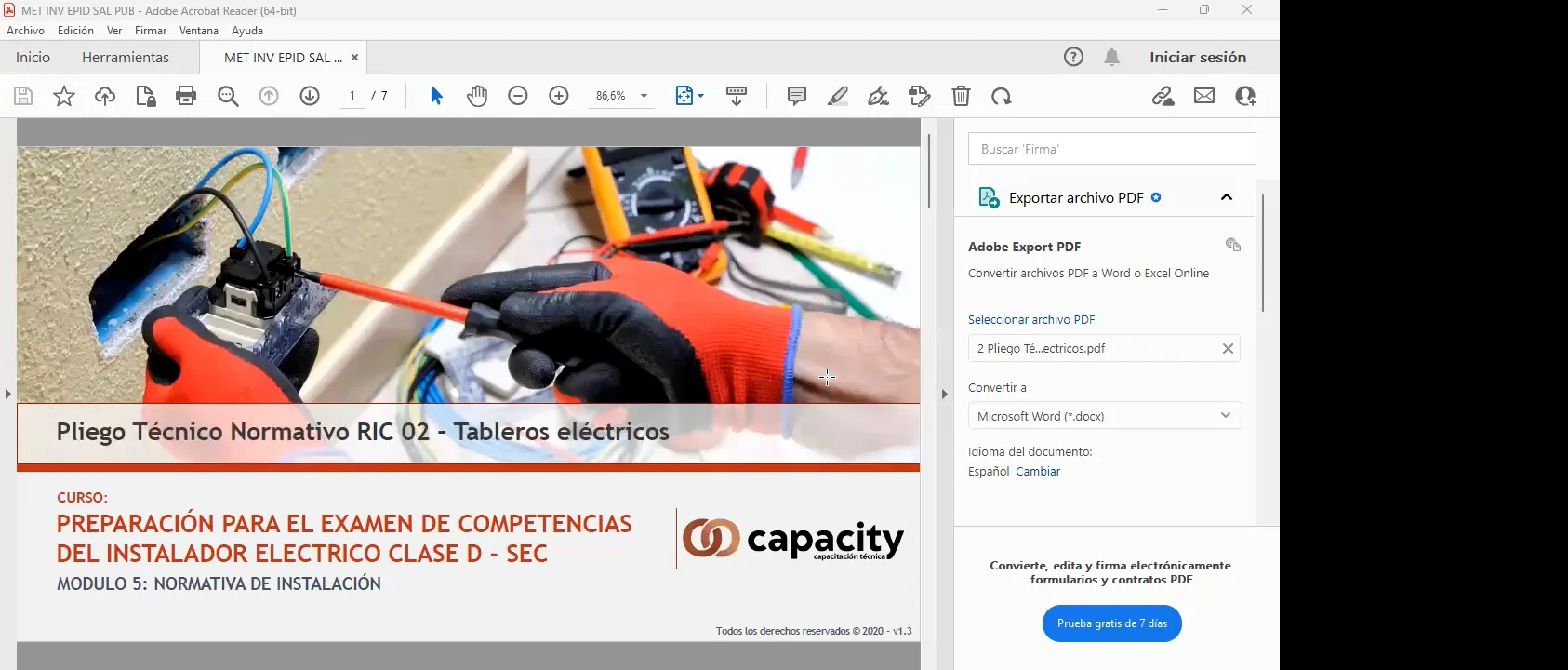Click the Buscar 'Firma' search field
The image size is (1568, 670).
[1111, 149]
